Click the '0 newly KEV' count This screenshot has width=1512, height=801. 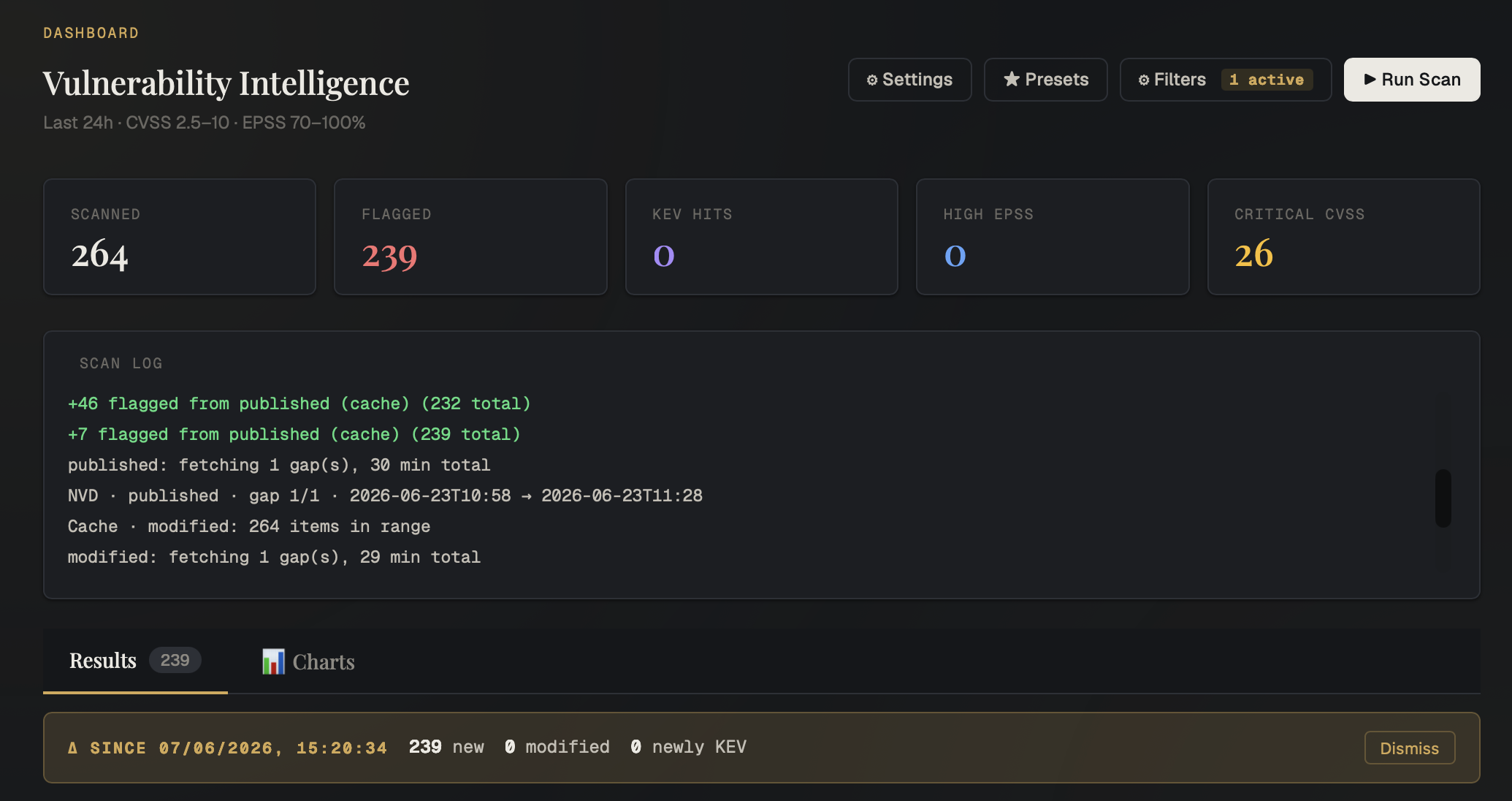689,747
